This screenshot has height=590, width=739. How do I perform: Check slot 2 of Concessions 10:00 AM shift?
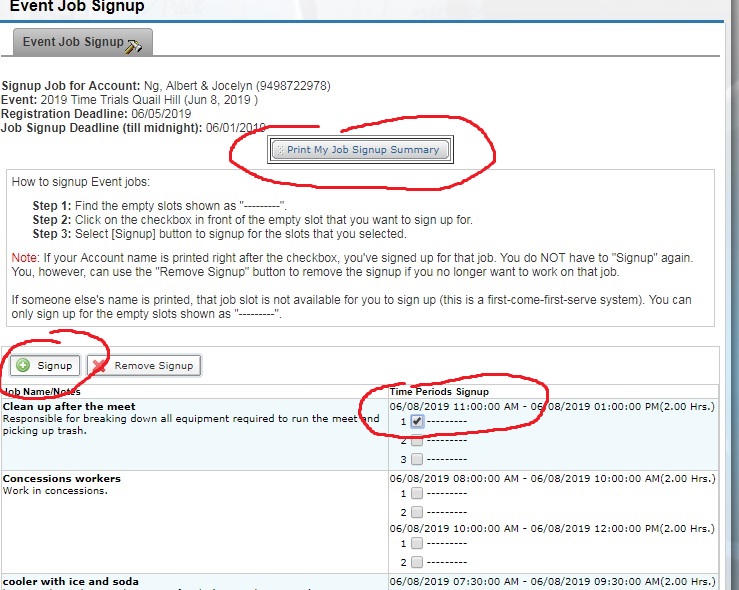tap(417, 563)
